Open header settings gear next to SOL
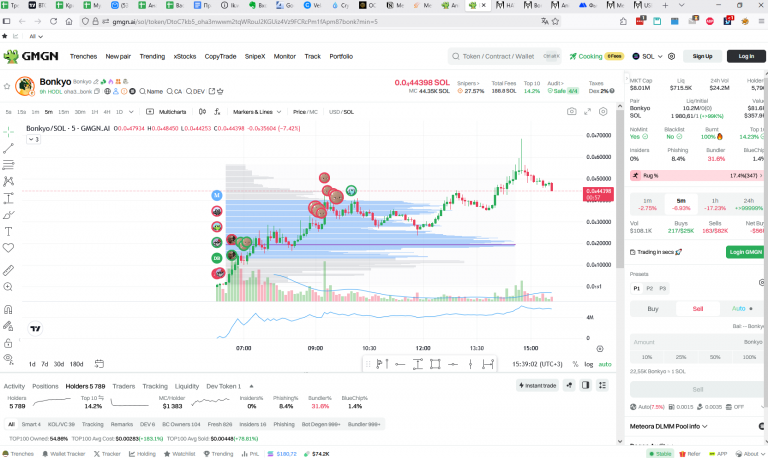The height and width of the screenshot is (458, 768). point(672,56)
